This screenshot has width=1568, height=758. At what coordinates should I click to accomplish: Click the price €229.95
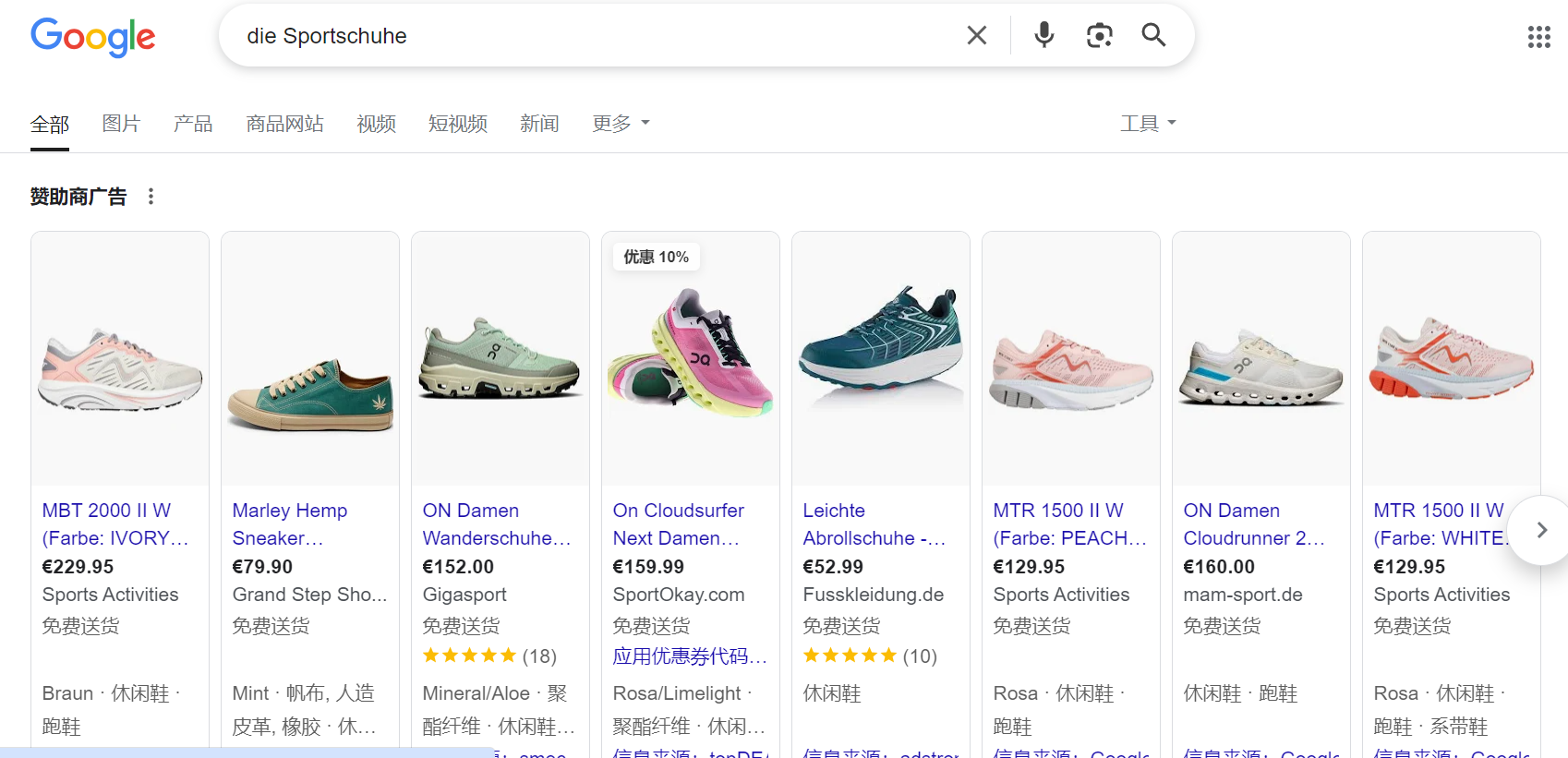(x=78, y=567)
